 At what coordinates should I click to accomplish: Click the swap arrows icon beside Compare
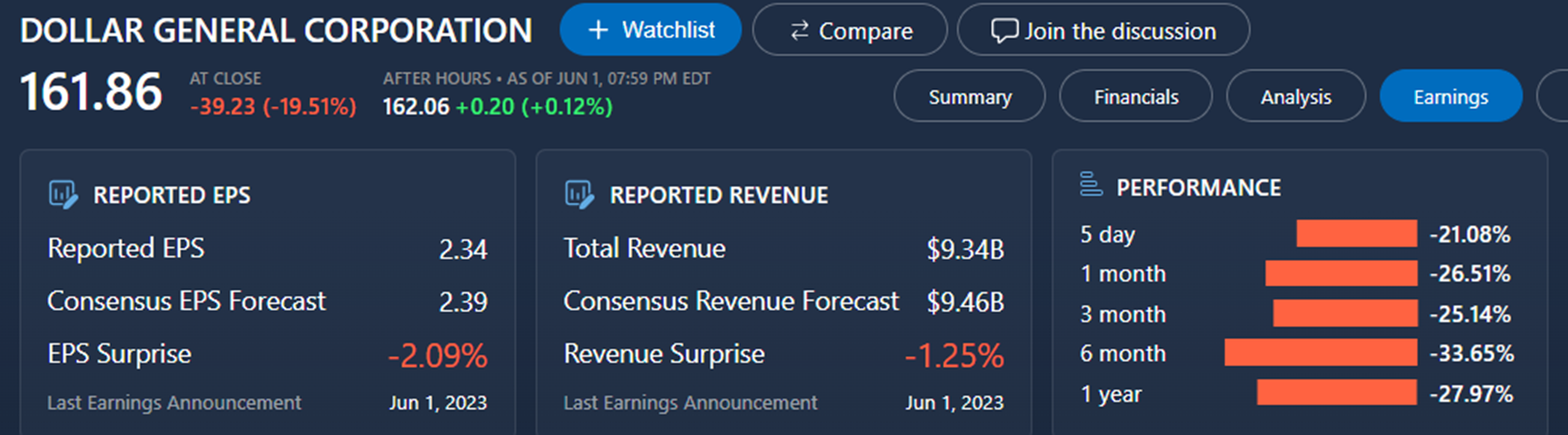tap(799, 31)
